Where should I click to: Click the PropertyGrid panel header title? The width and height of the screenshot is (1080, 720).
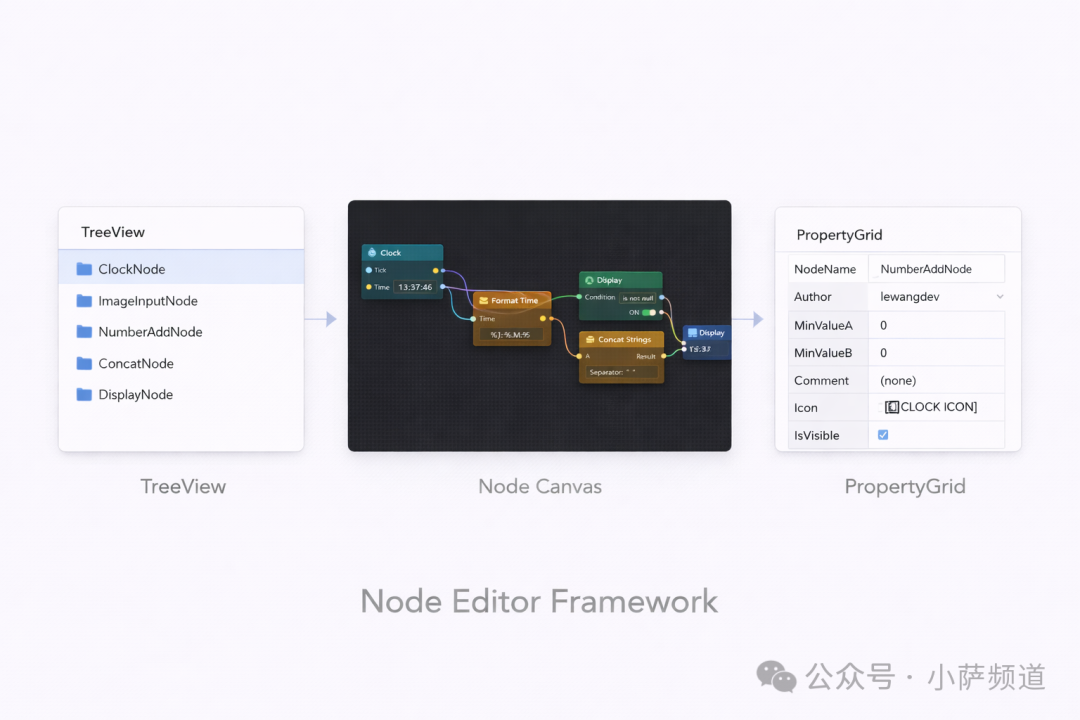coord(839,235)
